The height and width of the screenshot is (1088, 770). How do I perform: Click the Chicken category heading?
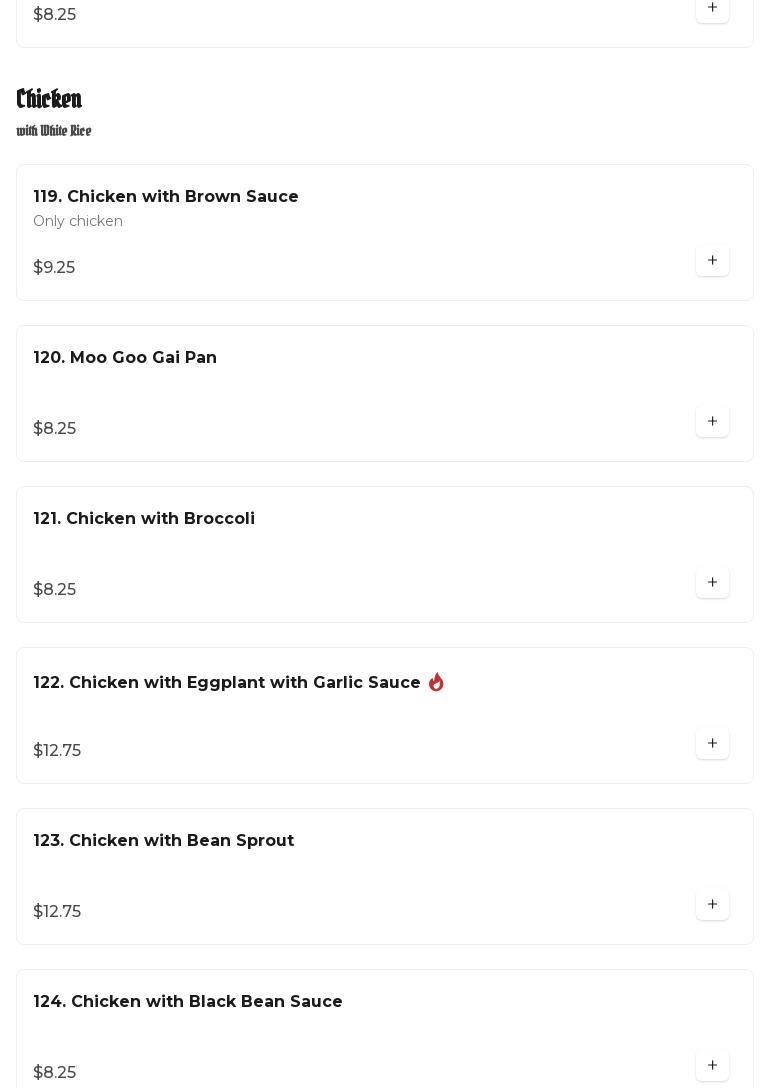(49, 99)
